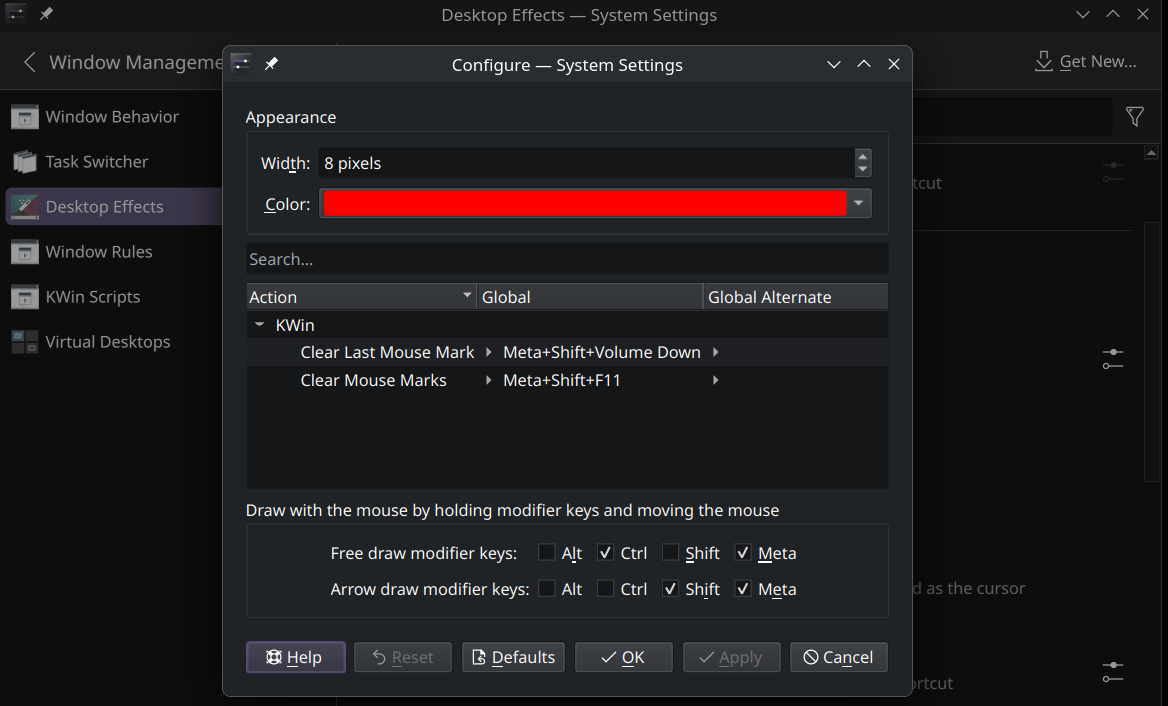The width and height of the screenshot is (1168, 706).
Task: Expand alternate shortcut for Clear Last Mouse Mark
Action: coord(716,352)
